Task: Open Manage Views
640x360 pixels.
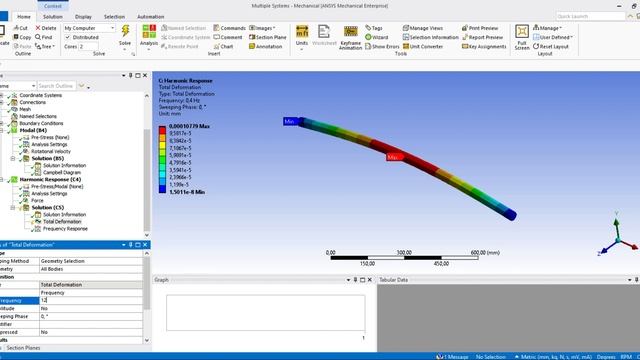Action: [x=423, y=28]
